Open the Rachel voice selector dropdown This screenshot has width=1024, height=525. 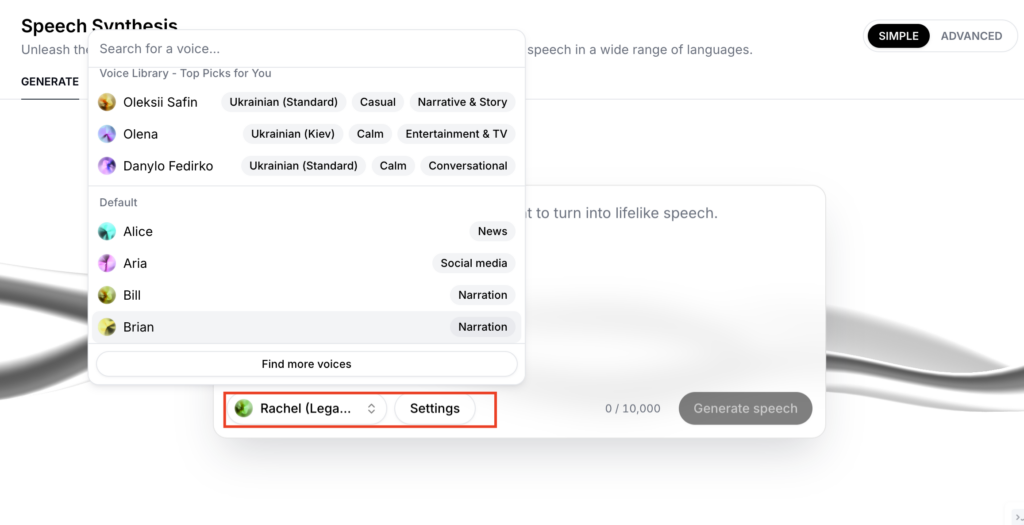(x=306, y=408)
